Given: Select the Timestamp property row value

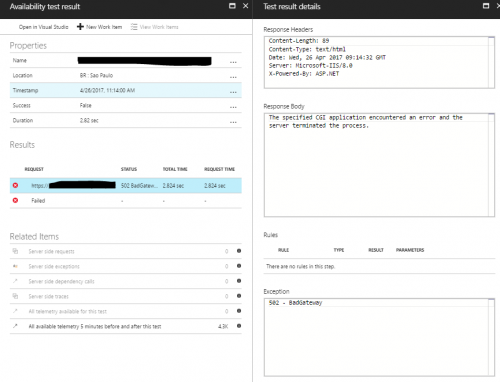Looking at the screenshot, I should (107, 90).
